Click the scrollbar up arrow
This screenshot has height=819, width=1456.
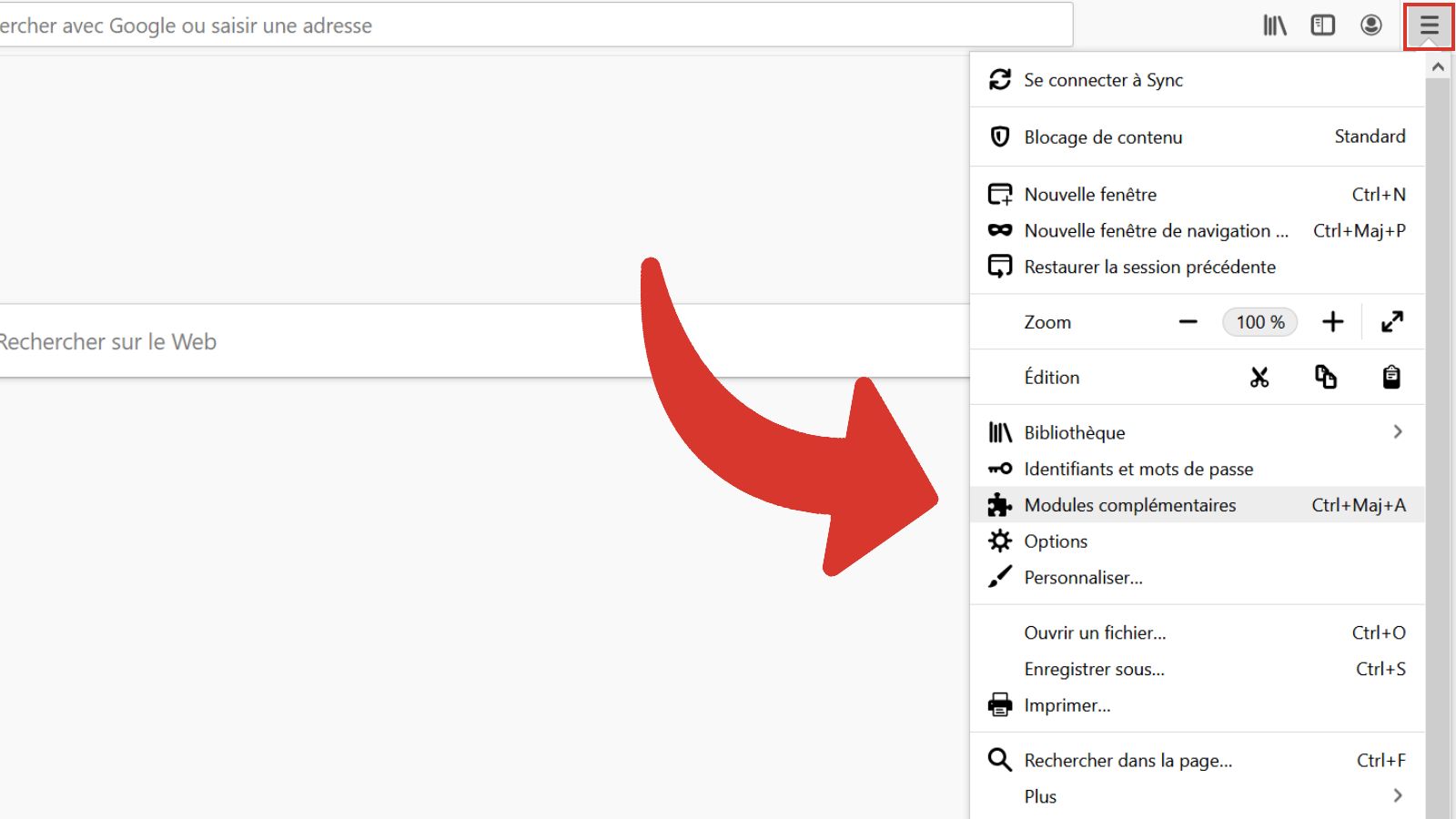1439,65
